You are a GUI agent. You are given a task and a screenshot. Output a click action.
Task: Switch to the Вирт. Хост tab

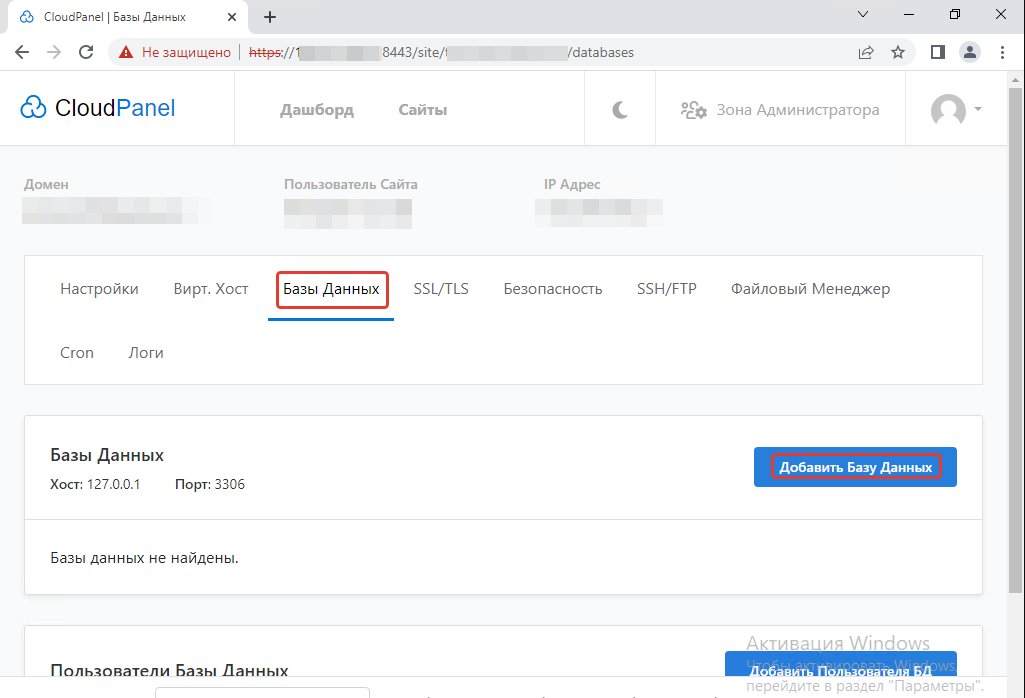[210, 289]
